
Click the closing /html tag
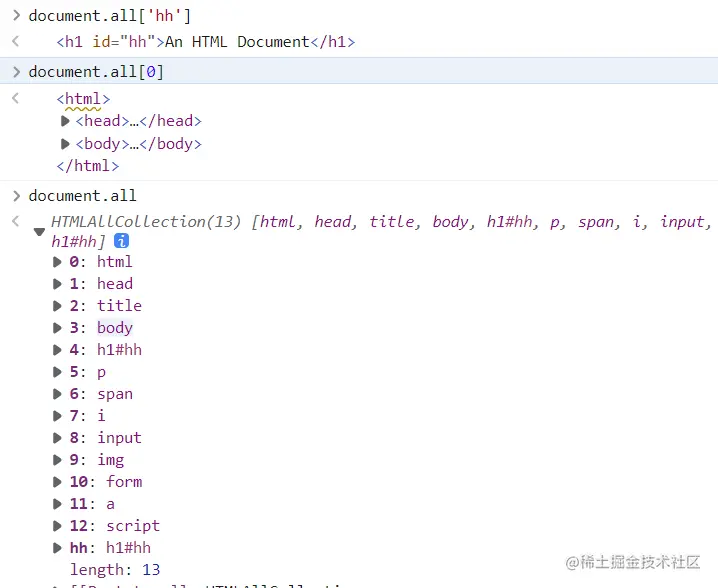point(88,166)
